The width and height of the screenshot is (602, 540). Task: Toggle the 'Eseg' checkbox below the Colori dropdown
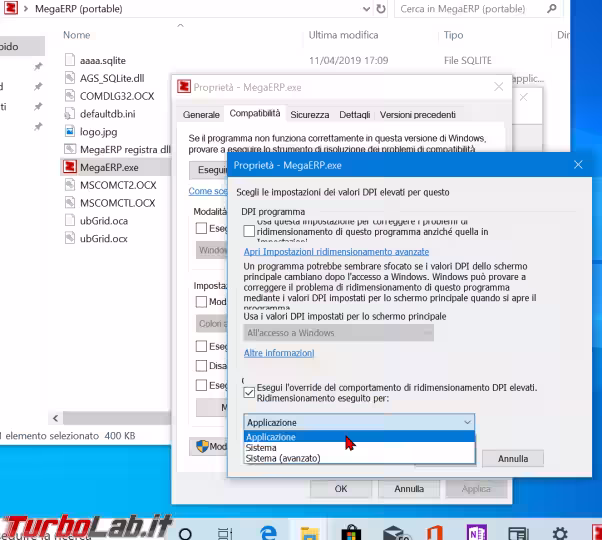[201, 346]
